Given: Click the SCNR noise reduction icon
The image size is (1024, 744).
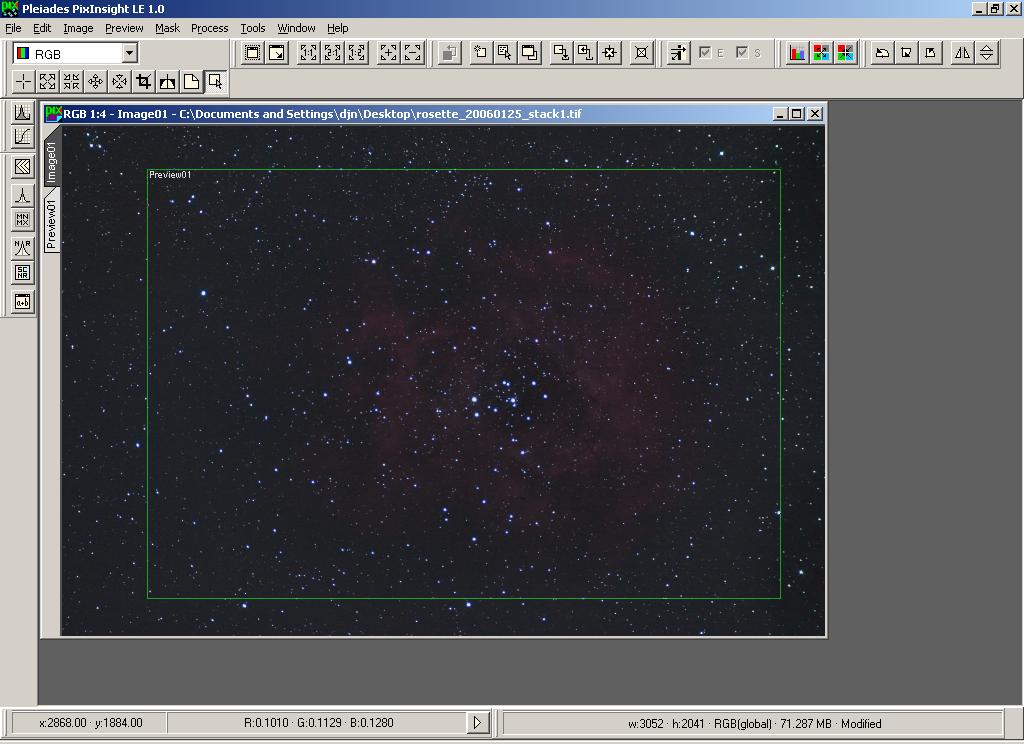Looking at the screenshot, I should 22,273.
